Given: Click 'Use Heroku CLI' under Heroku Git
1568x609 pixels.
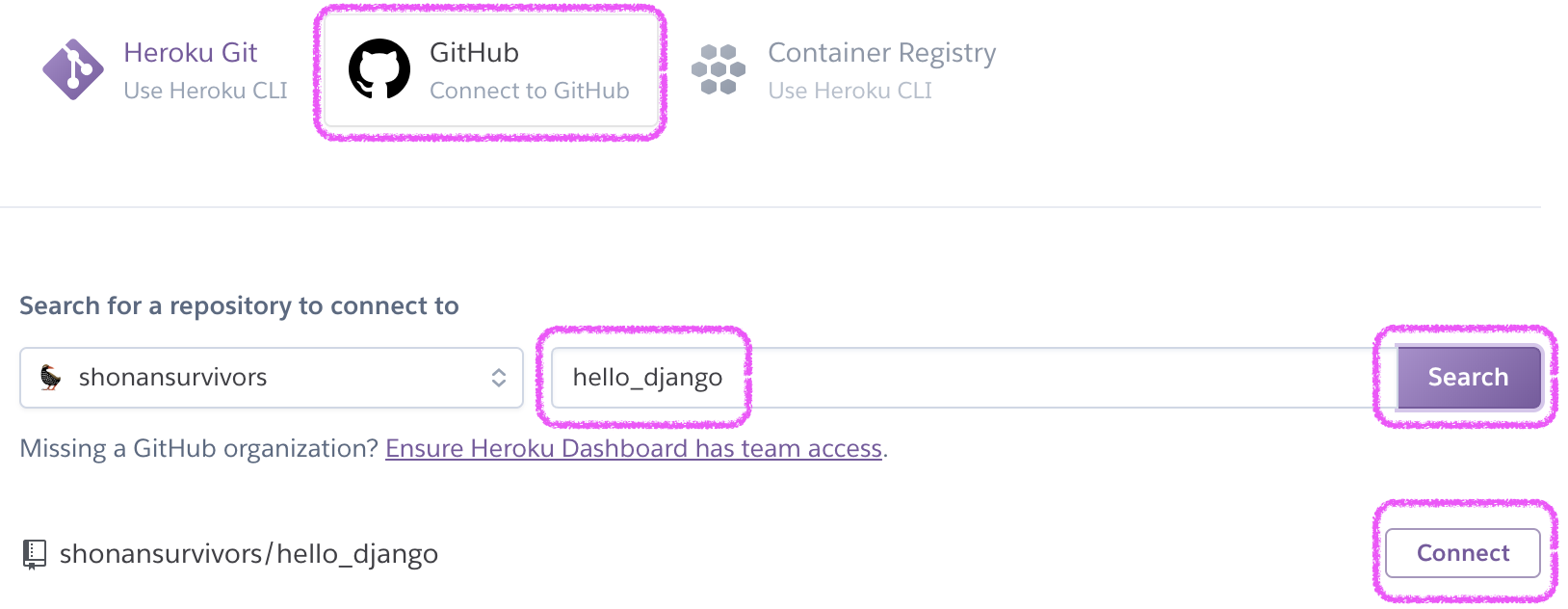Looking at the screenshot, I should 206,91.
